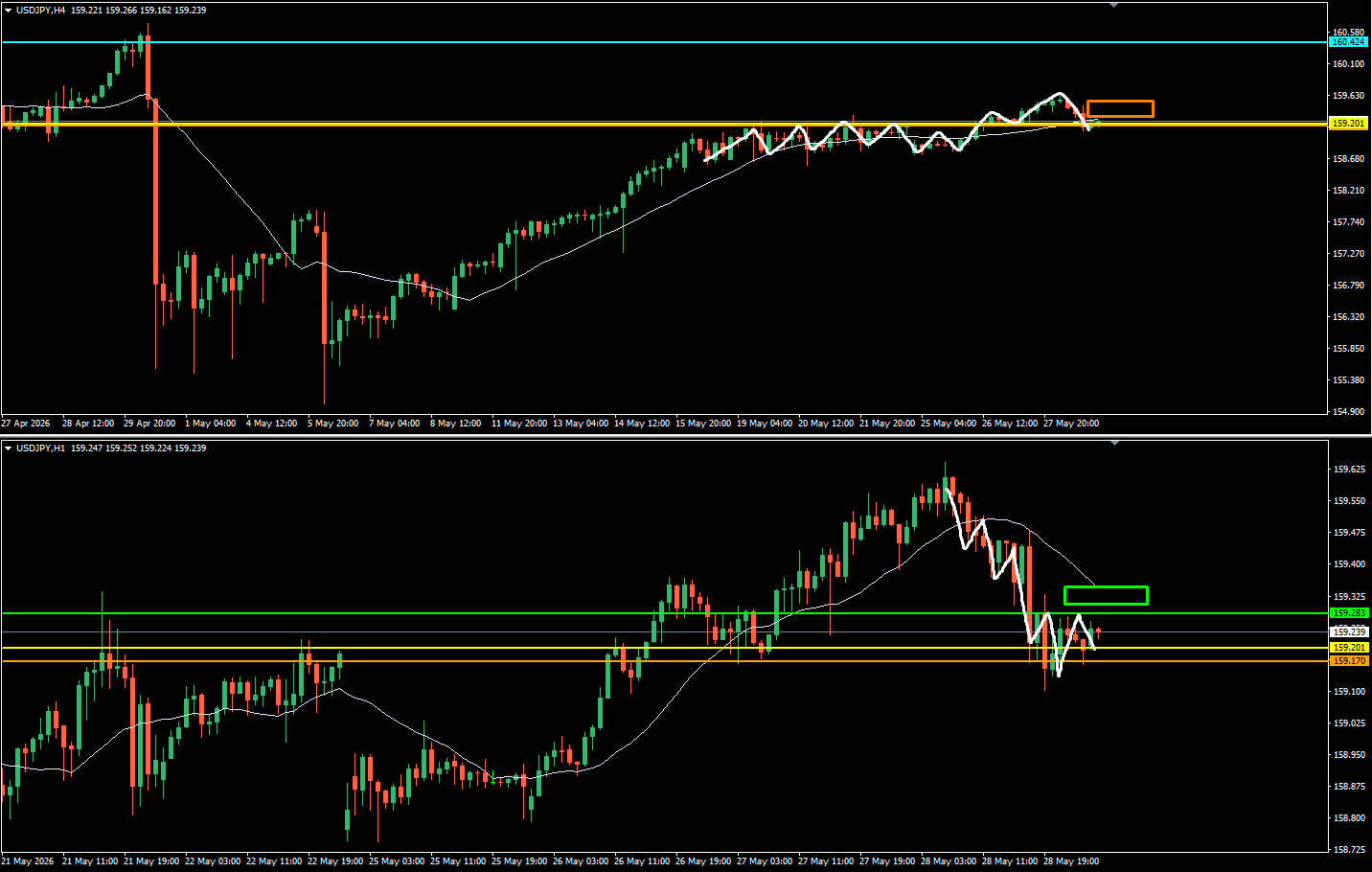Select the USDJPY,H4 title and OHLC text
Screen dimensions: 1372x872
[x=110, y=11]
